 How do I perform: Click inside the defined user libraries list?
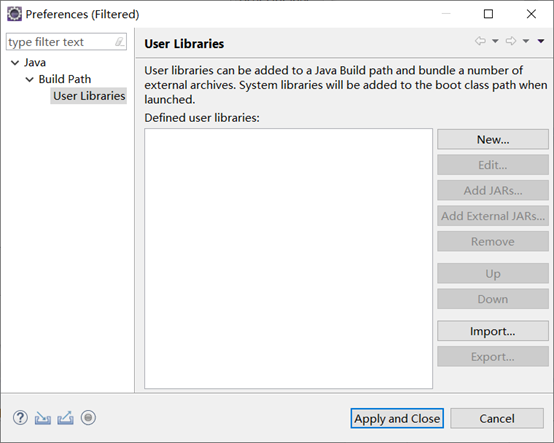(288, 259)
